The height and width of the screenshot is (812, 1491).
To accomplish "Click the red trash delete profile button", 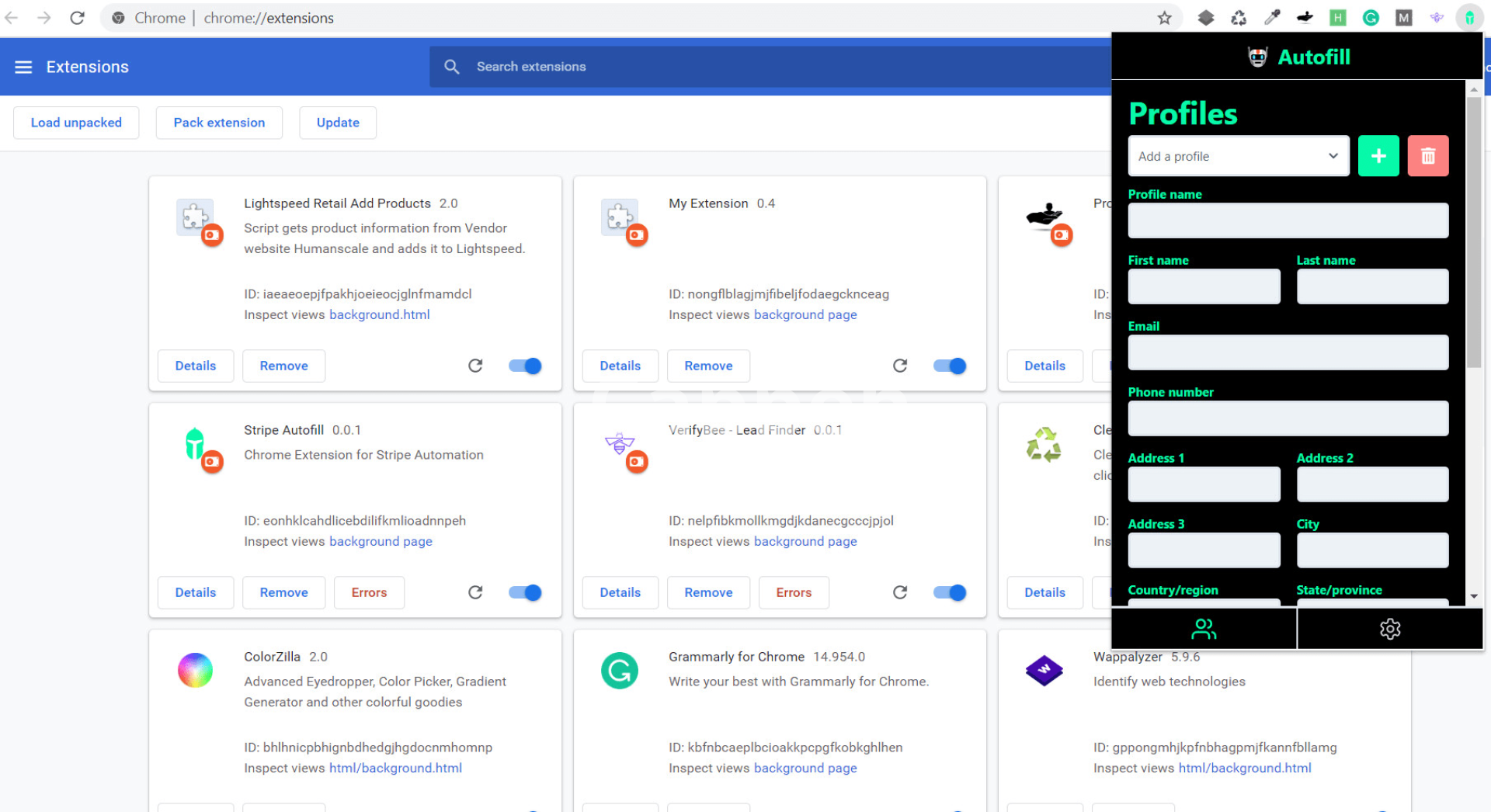I will point(1427,156).
